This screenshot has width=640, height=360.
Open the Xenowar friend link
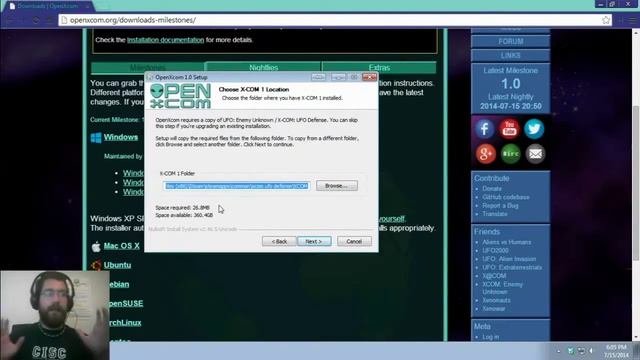494,309
